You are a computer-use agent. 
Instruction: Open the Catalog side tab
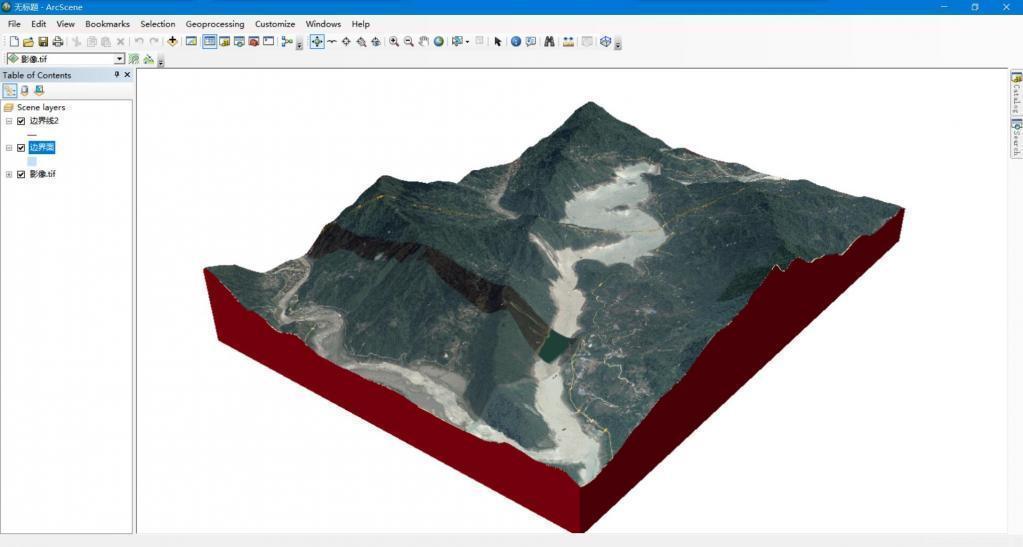pos(1016,93)
